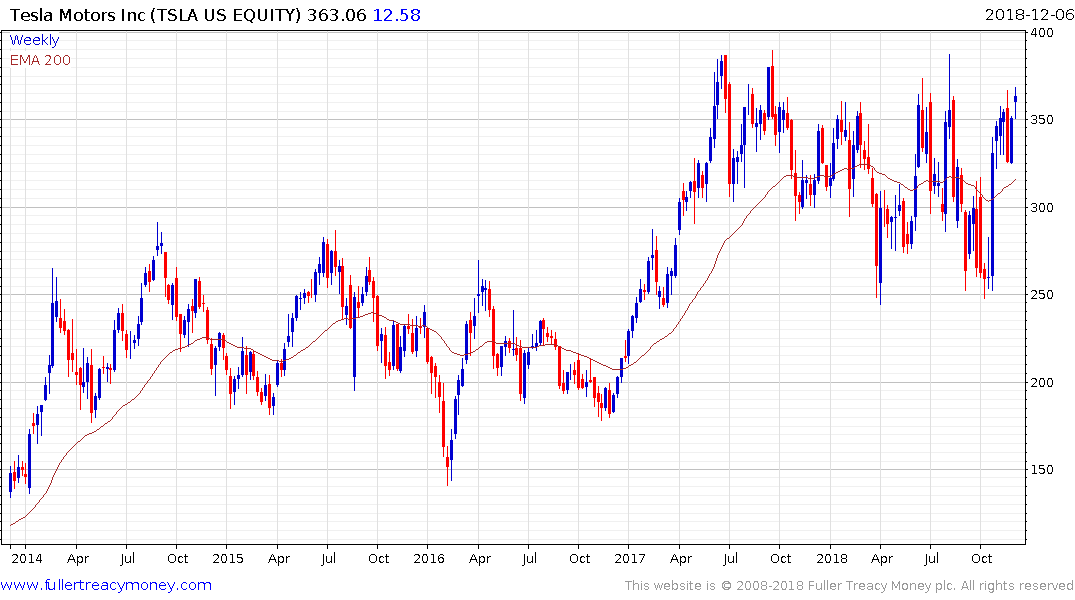Select the 363.06 last price value
The height and width of the screenshot is (600, 1075).
[337, 15]
